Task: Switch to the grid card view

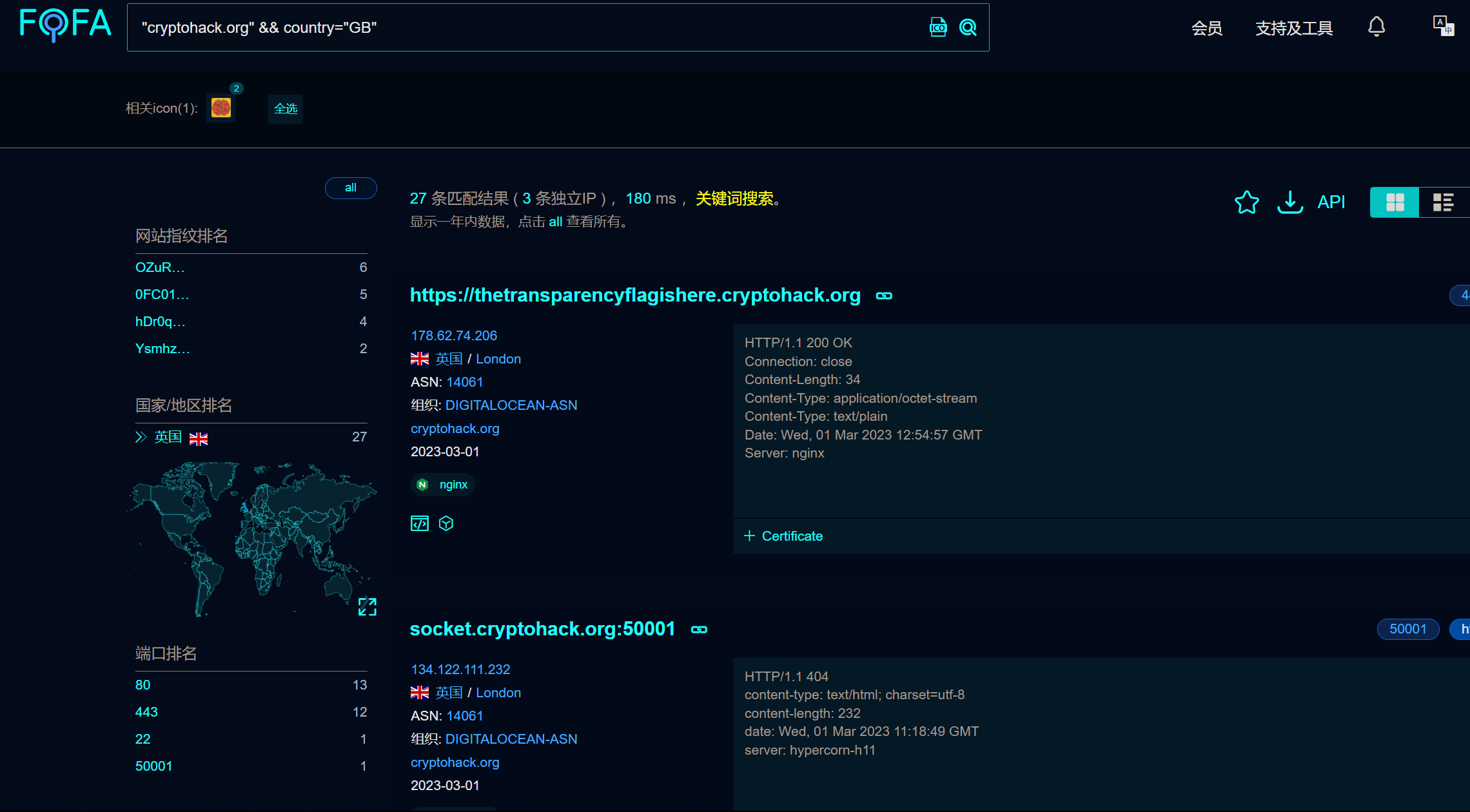Action: point(1395,202)
